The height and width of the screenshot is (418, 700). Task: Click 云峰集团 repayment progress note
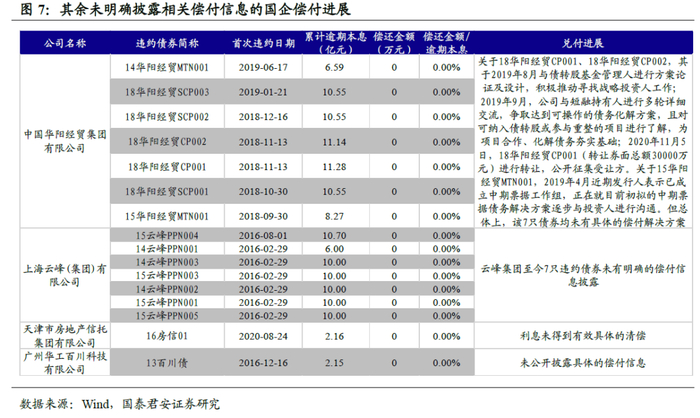(583, 276)
